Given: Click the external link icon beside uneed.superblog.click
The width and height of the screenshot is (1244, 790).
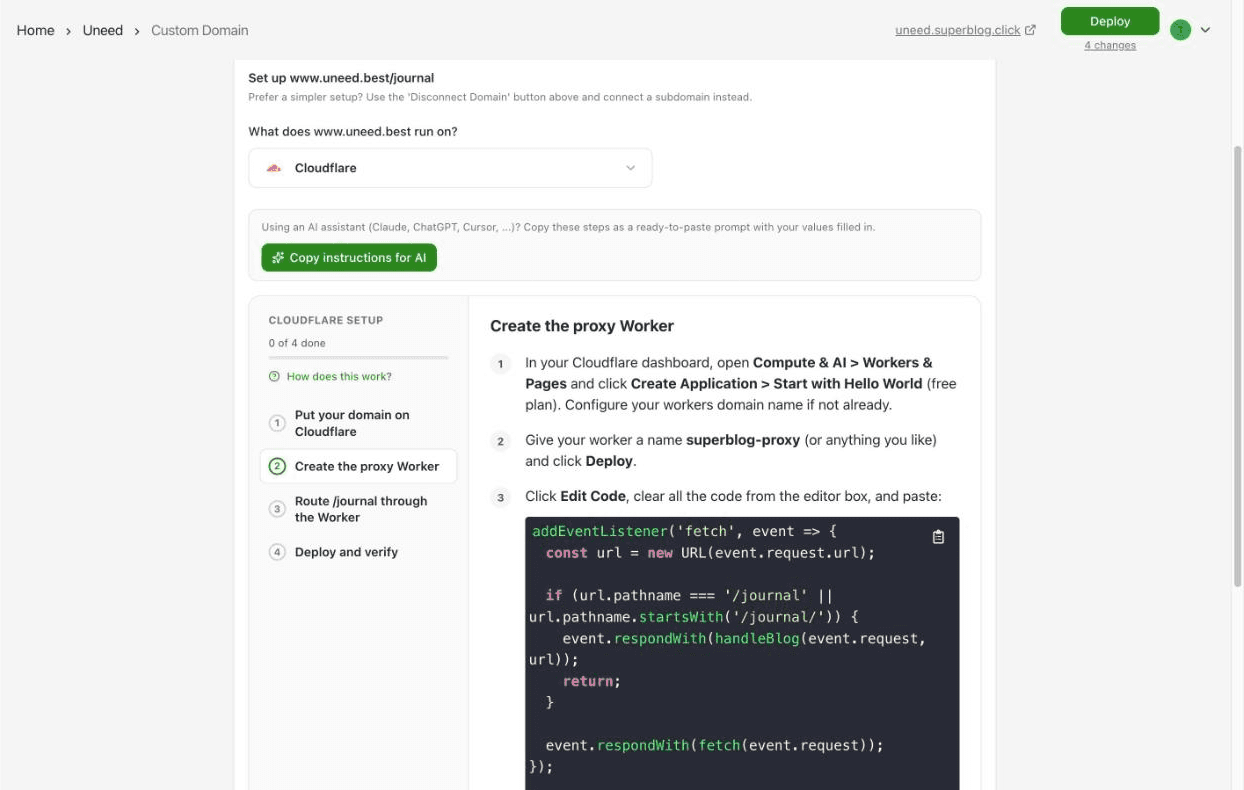Looking at the screenshot, I should click(x=1031, y=30).
